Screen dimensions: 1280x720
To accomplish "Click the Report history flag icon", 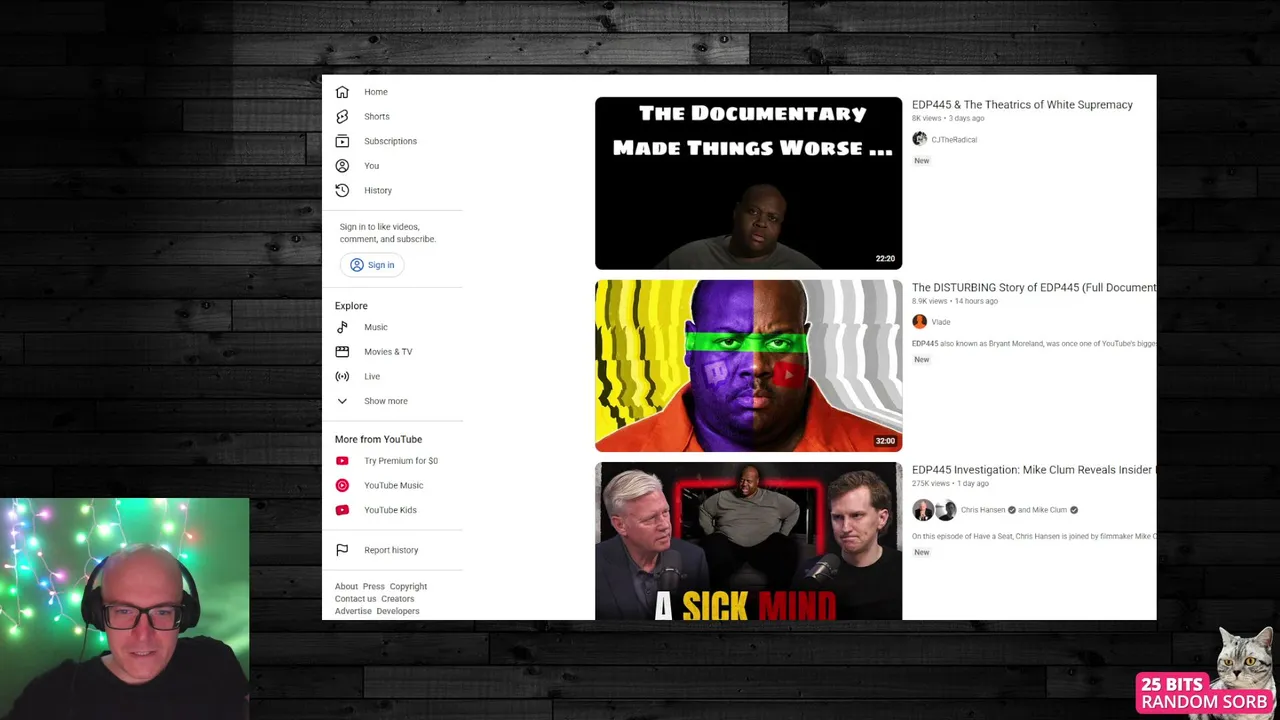I will pos(342,550).
